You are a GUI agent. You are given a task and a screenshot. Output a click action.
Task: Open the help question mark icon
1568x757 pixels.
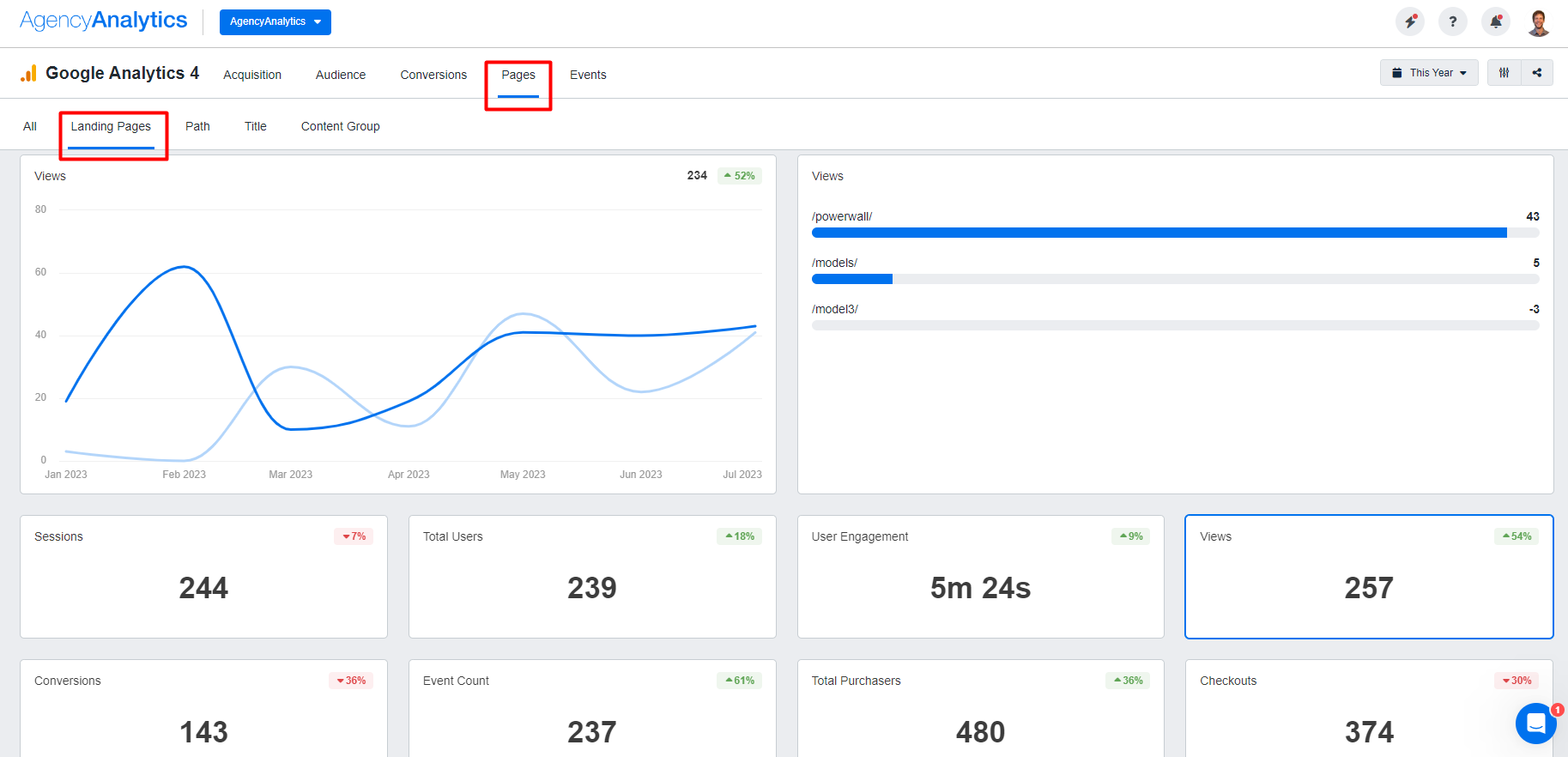coord(1453,21)
